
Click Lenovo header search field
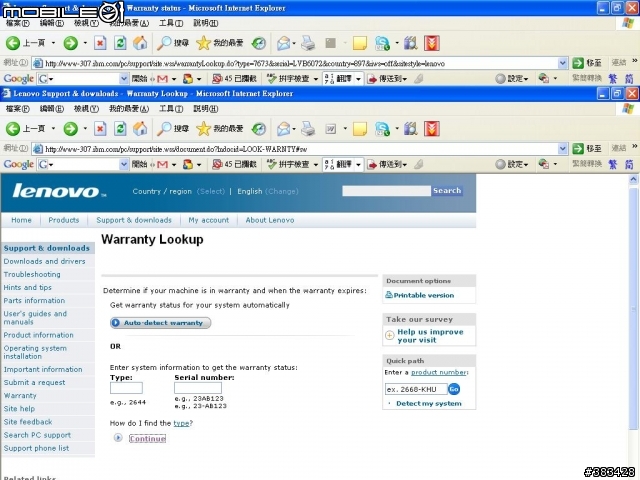(x=386, y=191)
